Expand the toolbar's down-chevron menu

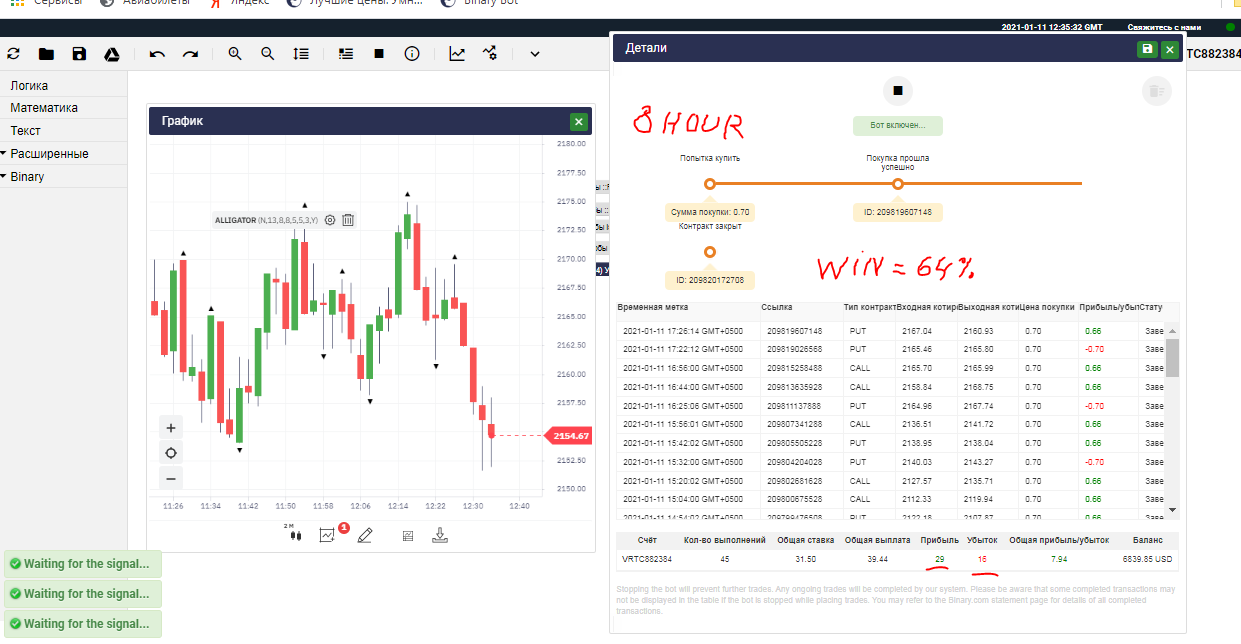pos(534,54)
